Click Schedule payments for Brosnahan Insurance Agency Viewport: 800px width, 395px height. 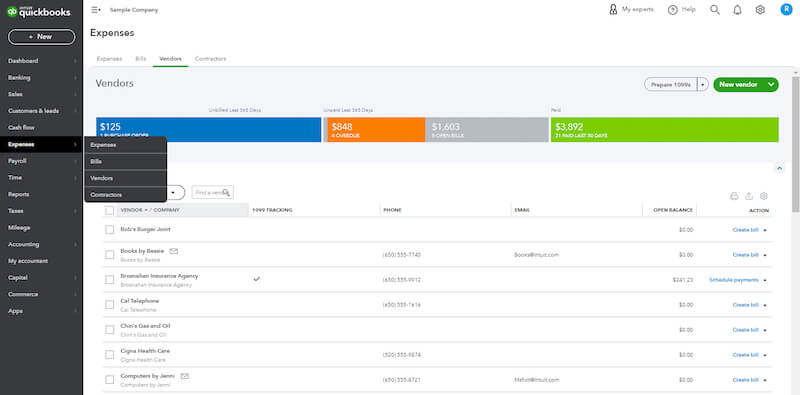click(x=734, y=280)
